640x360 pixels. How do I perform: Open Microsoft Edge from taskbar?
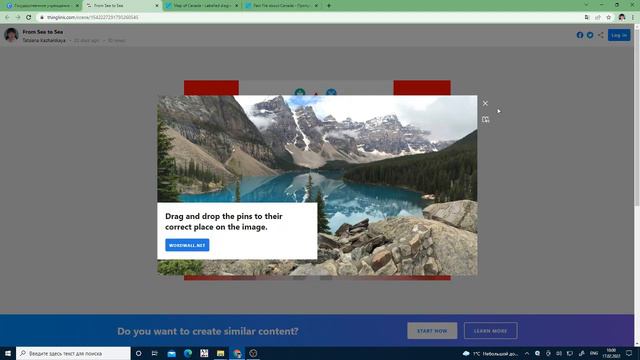click(188, 353)
